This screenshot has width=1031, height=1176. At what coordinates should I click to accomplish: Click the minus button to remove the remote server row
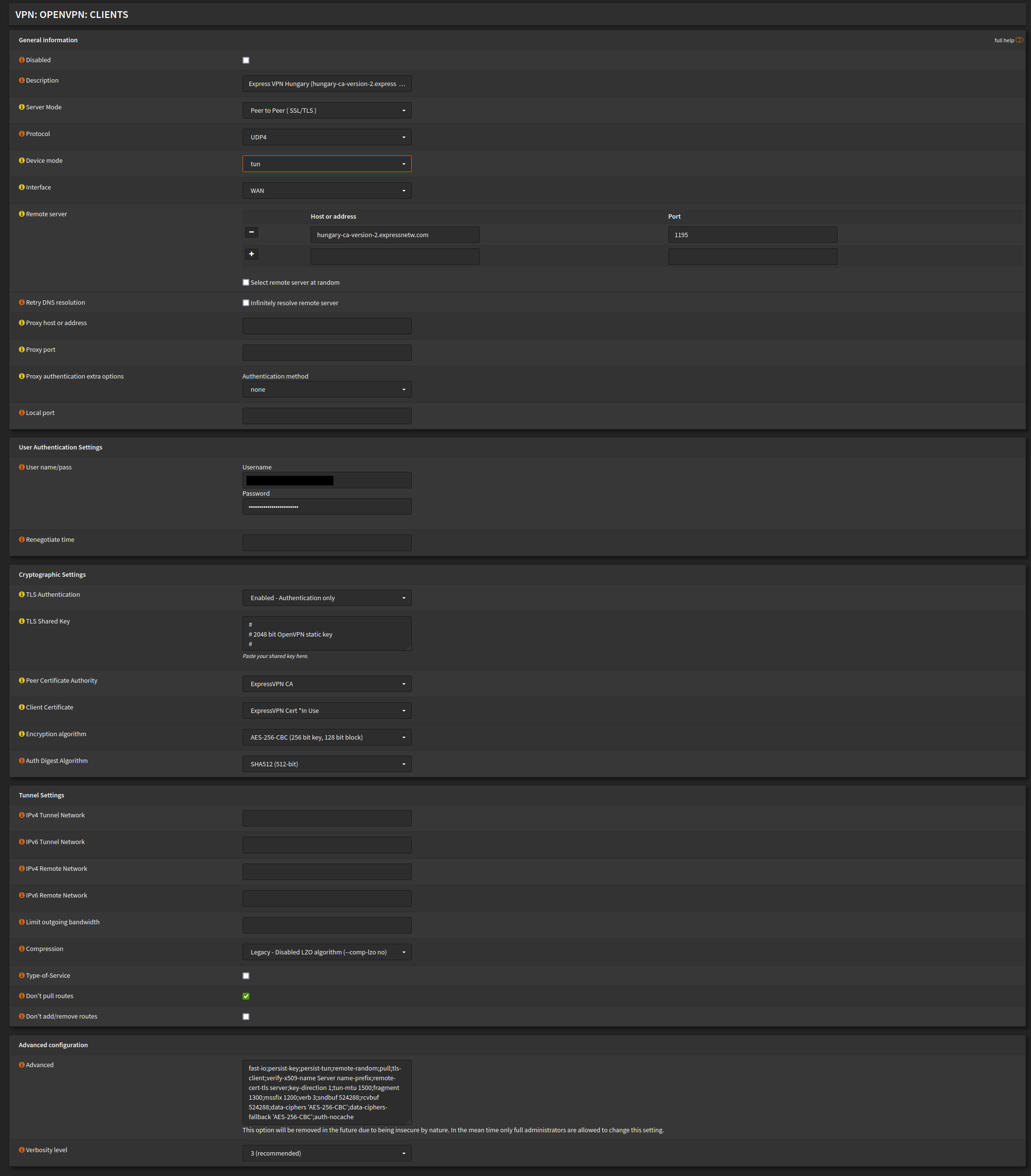tap(251, 232)
